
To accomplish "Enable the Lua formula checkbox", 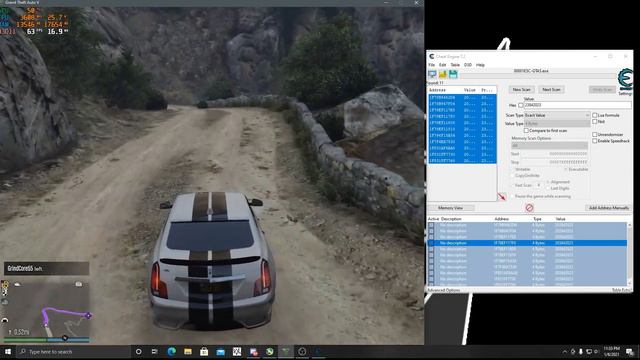I will click(x=595, y=116).
